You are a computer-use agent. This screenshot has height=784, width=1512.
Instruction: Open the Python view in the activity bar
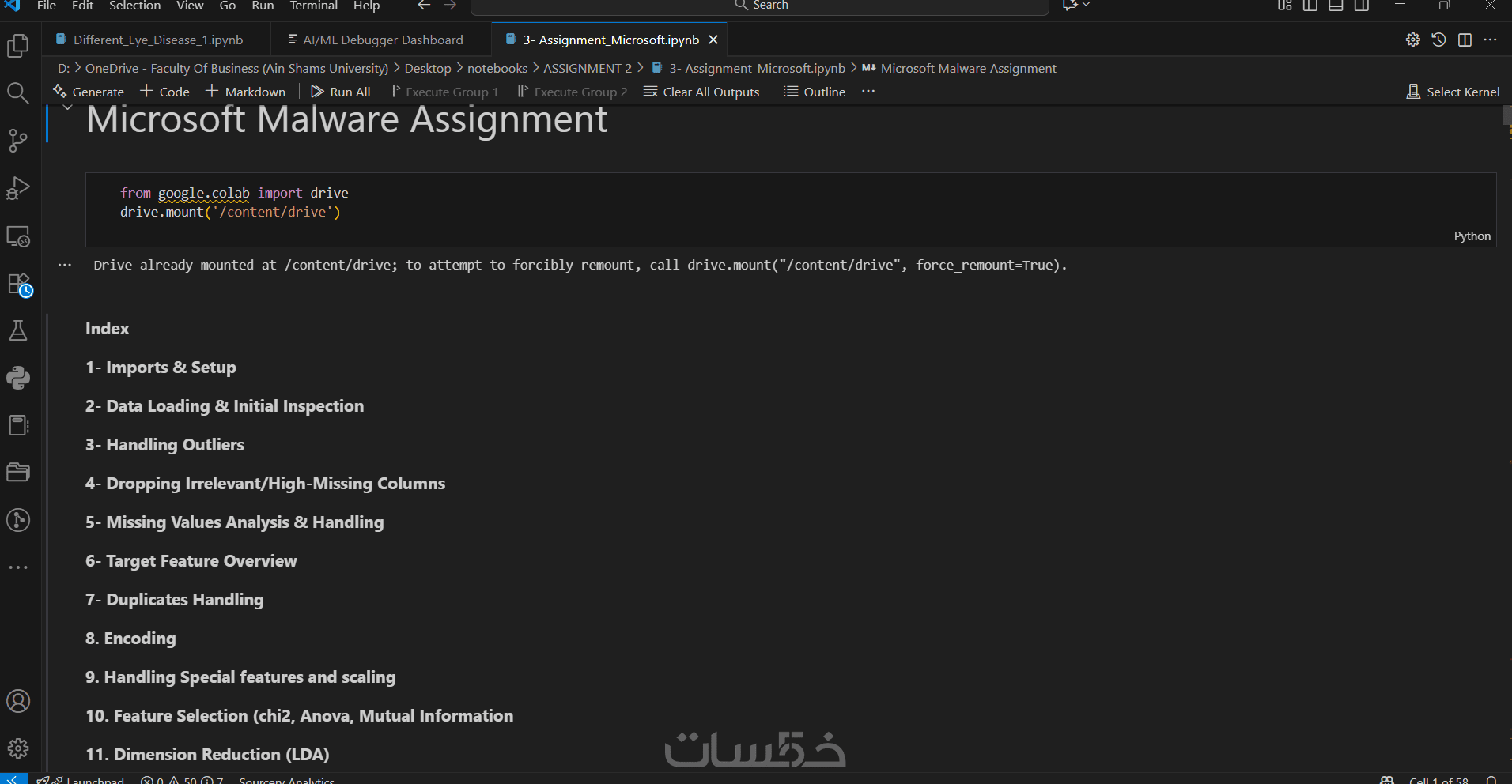pyautogui.click(x=18, y=378)
